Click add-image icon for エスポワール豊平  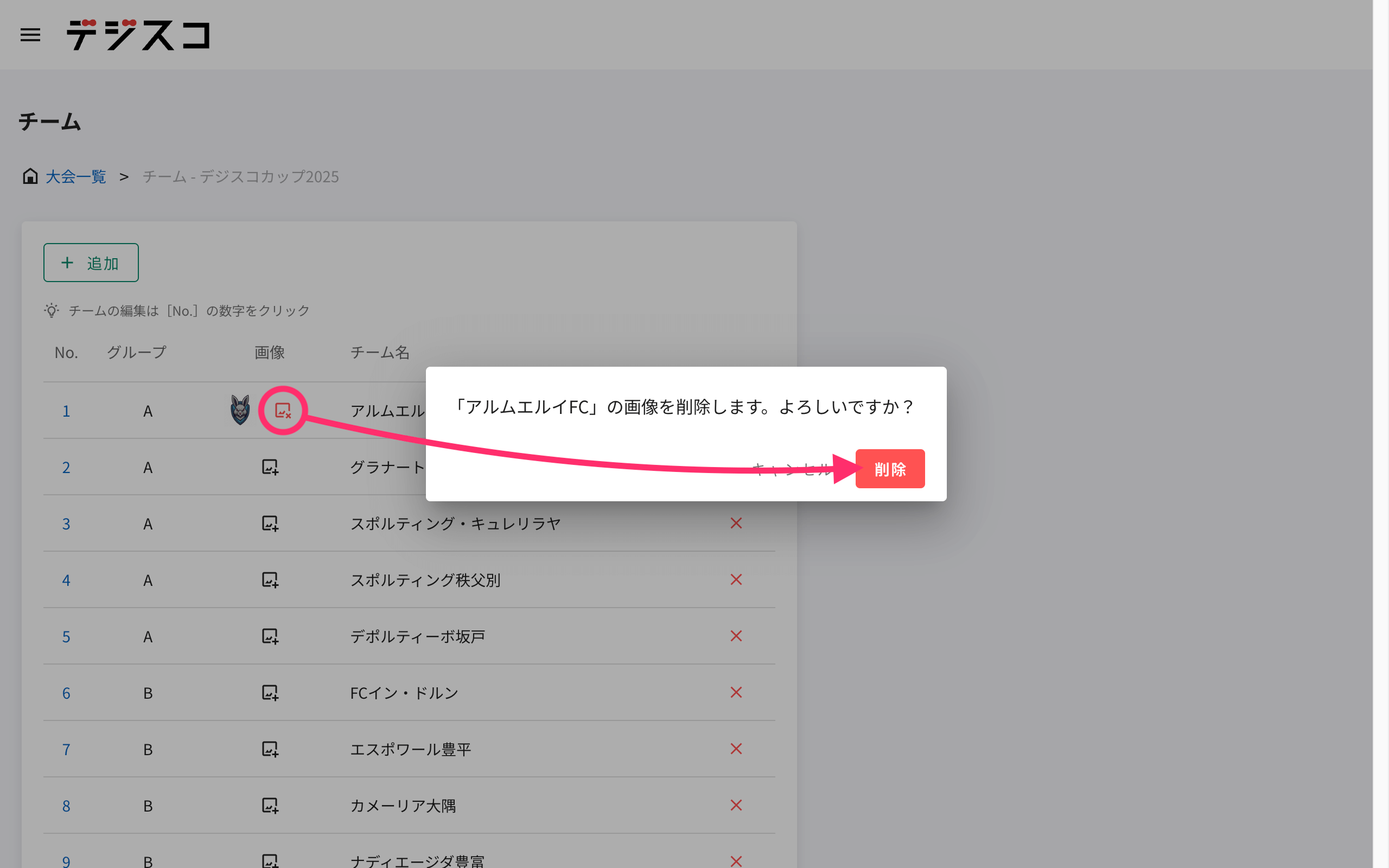tap(270, 749)
